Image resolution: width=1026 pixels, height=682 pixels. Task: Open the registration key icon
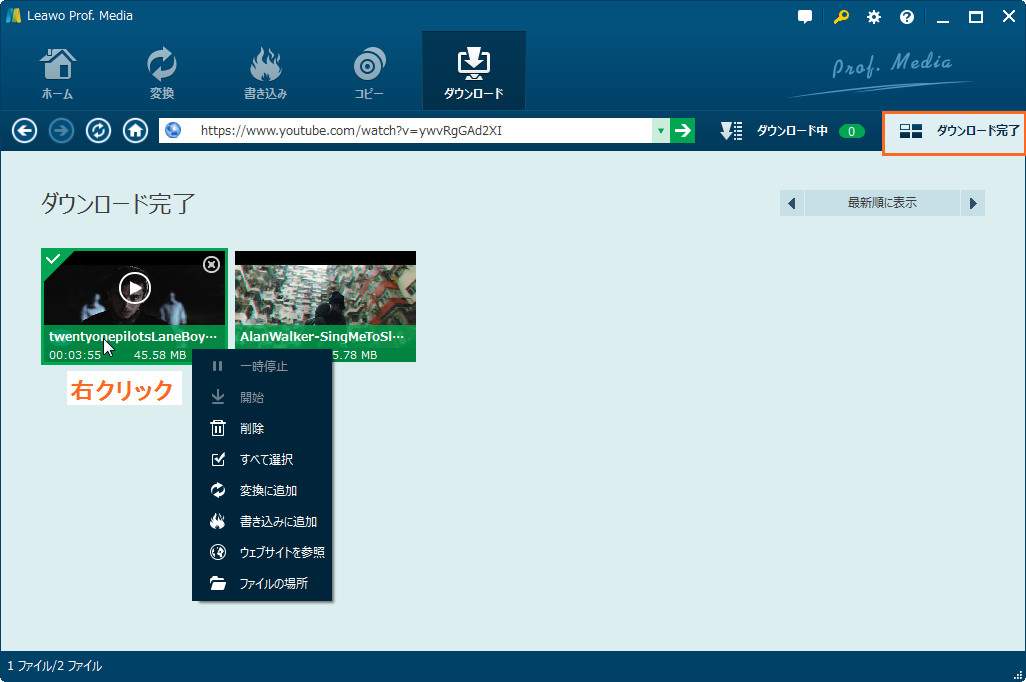(x=841, y=17)
